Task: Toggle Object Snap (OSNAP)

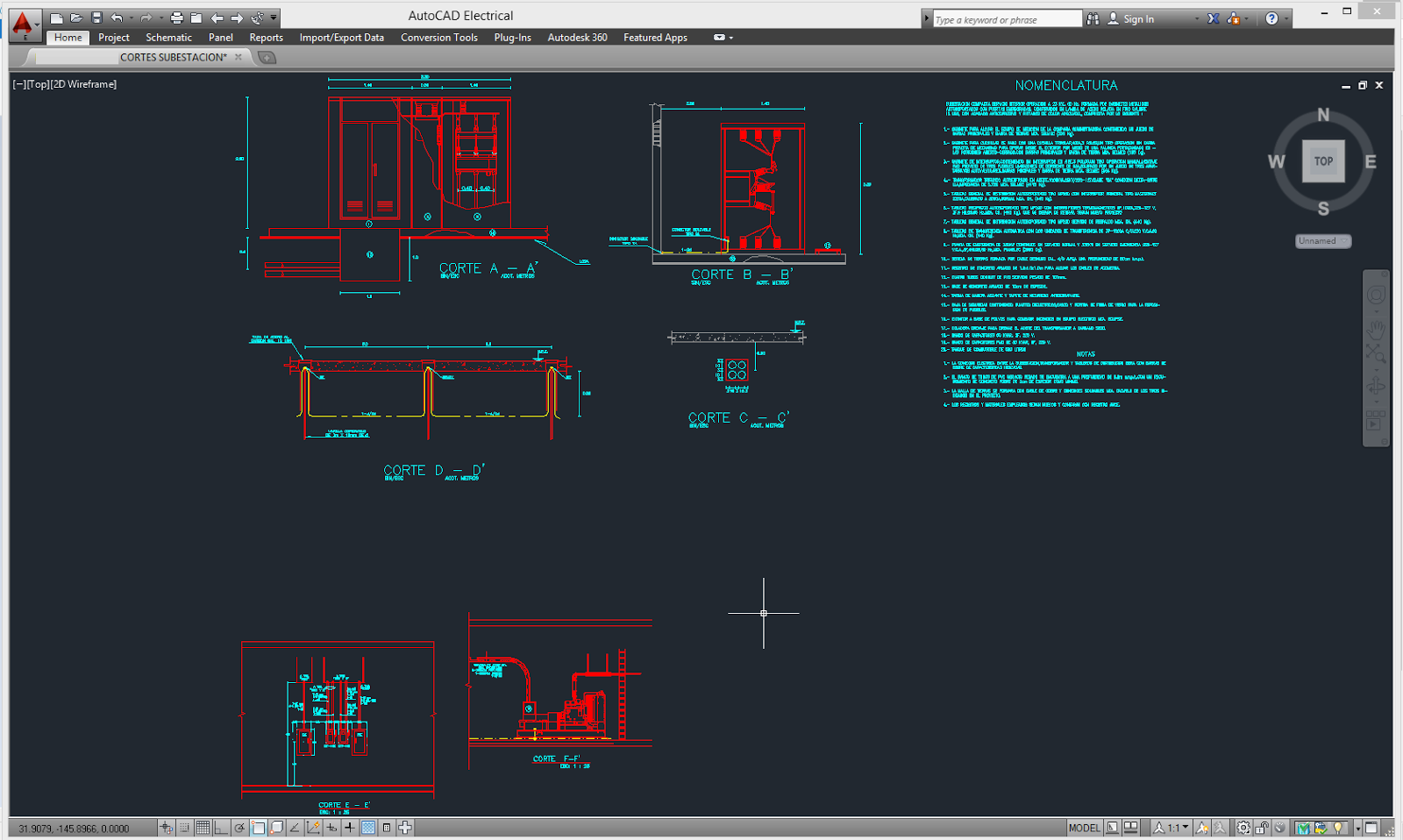Action: tap(257, 828)
